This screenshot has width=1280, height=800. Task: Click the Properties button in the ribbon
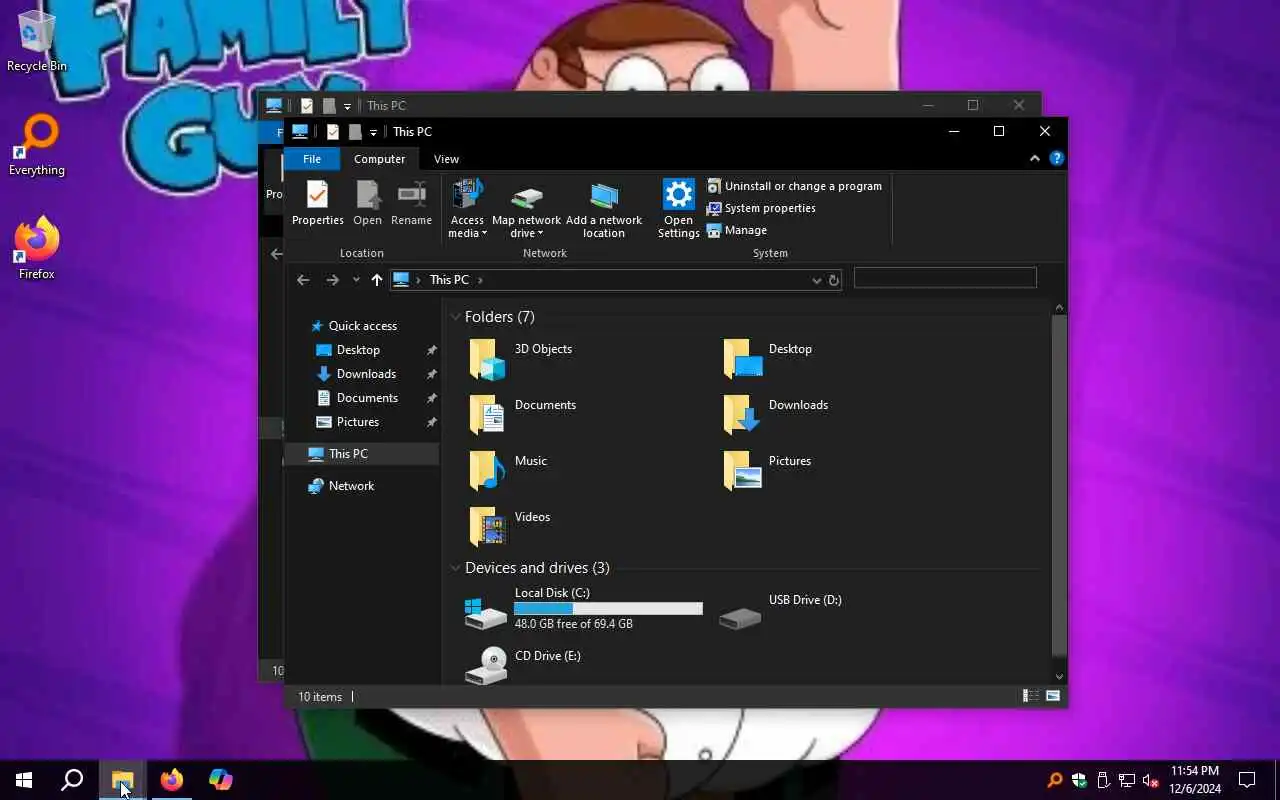click(317, 203)
